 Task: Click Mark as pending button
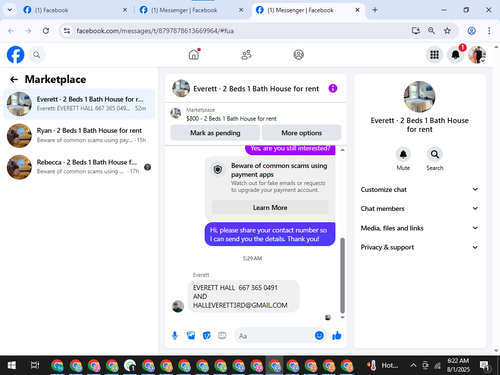click(215, 133)
